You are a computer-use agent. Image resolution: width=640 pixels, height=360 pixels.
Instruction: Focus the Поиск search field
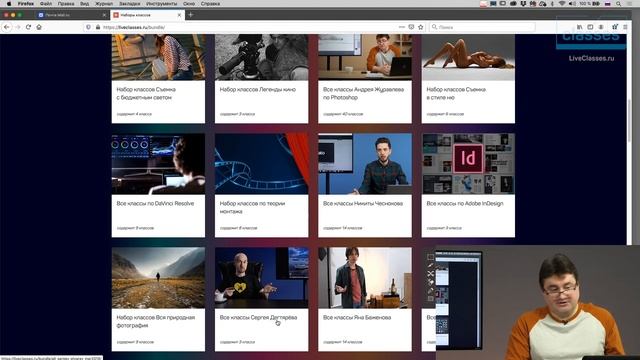coord(482,27)
